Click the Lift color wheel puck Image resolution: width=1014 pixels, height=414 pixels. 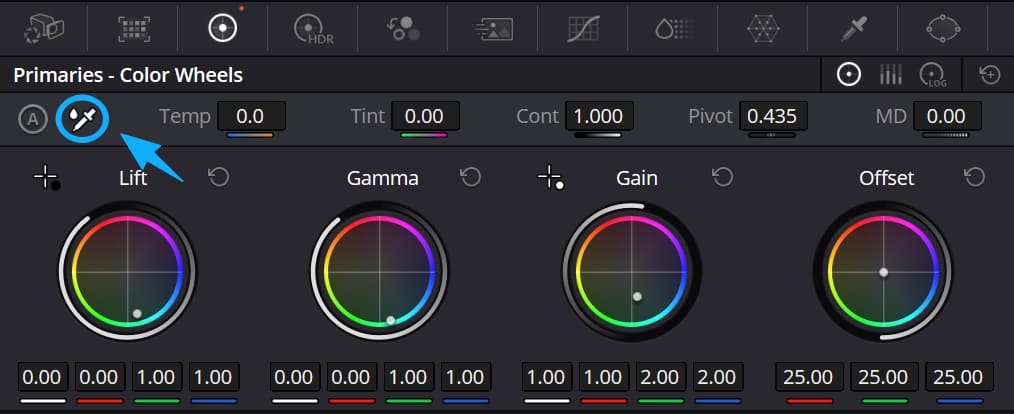pyautogui.click(x=137, y=314)
